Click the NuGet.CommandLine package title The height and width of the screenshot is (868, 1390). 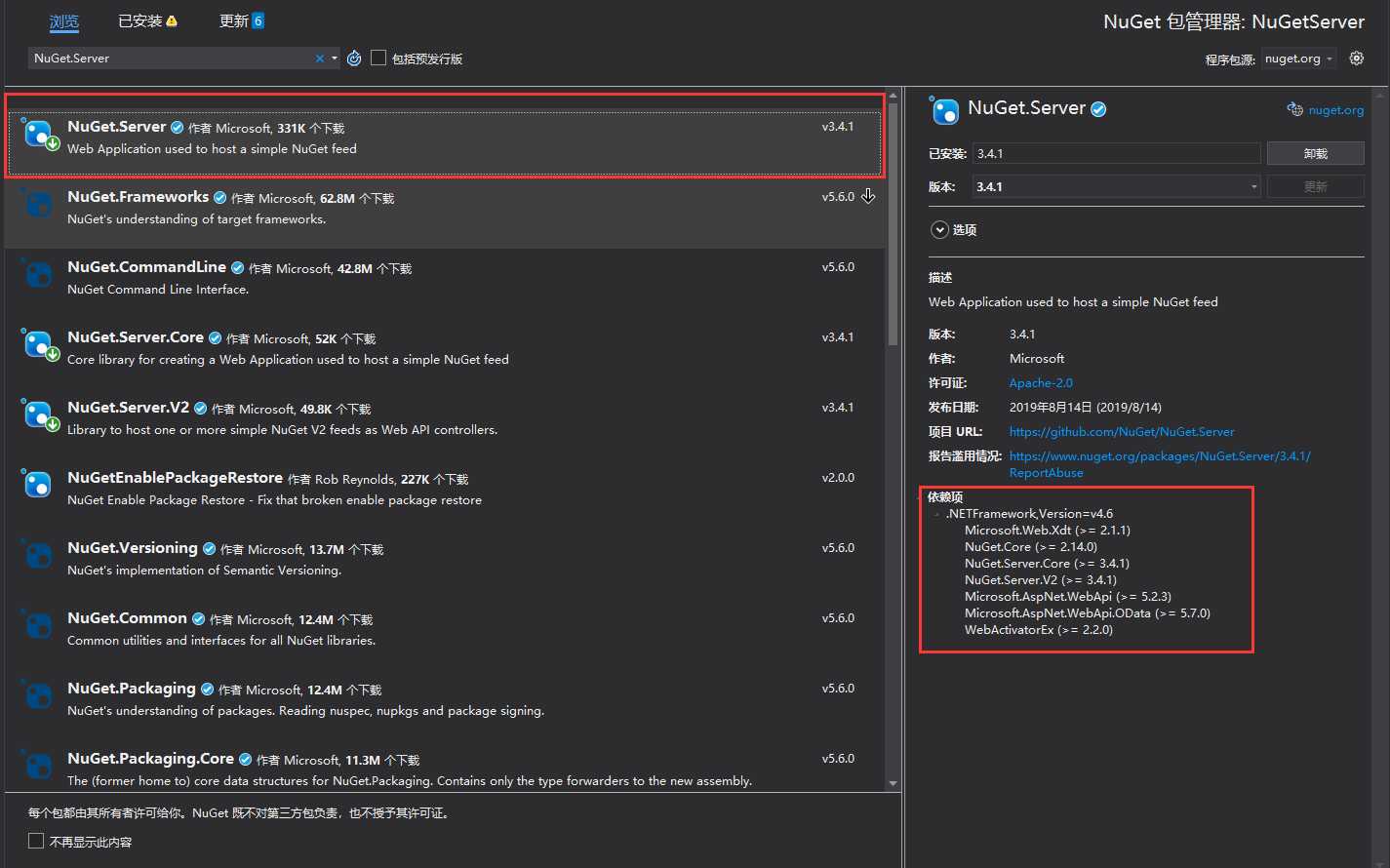[x=146, y=267]
